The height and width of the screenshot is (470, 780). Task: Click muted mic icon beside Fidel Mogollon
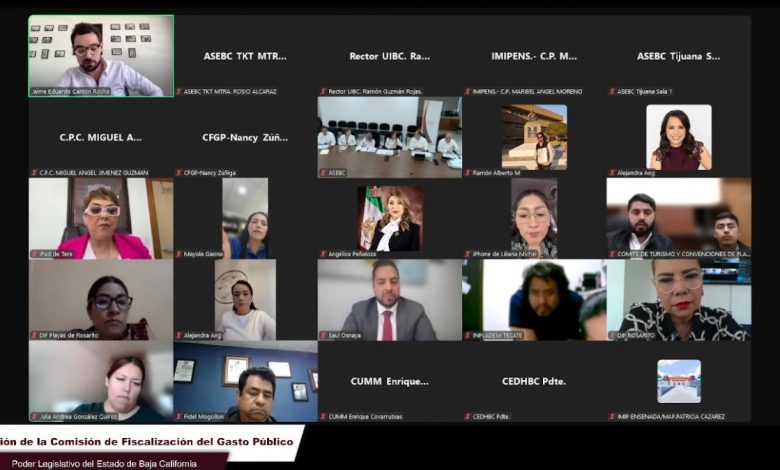tap(179, 417)
